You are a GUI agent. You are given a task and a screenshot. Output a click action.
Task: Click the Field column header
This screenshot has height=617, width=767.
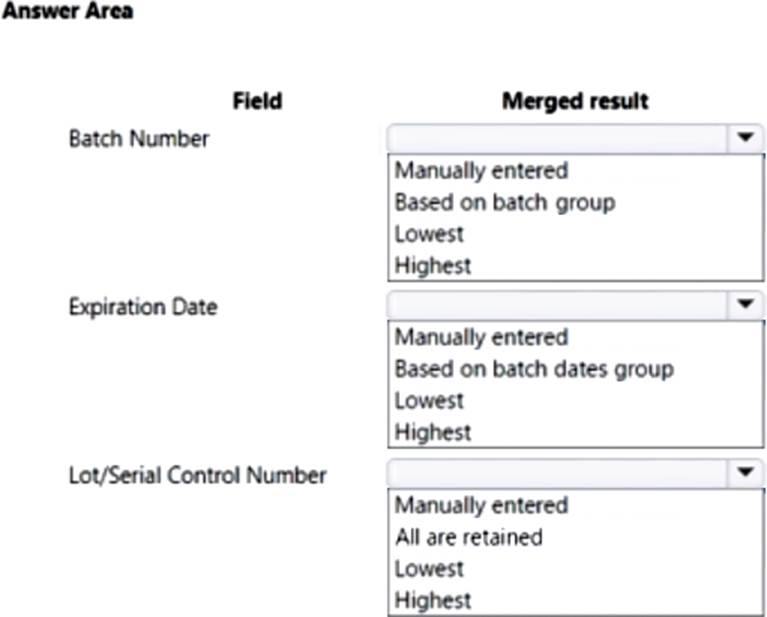tap(257, 101)
